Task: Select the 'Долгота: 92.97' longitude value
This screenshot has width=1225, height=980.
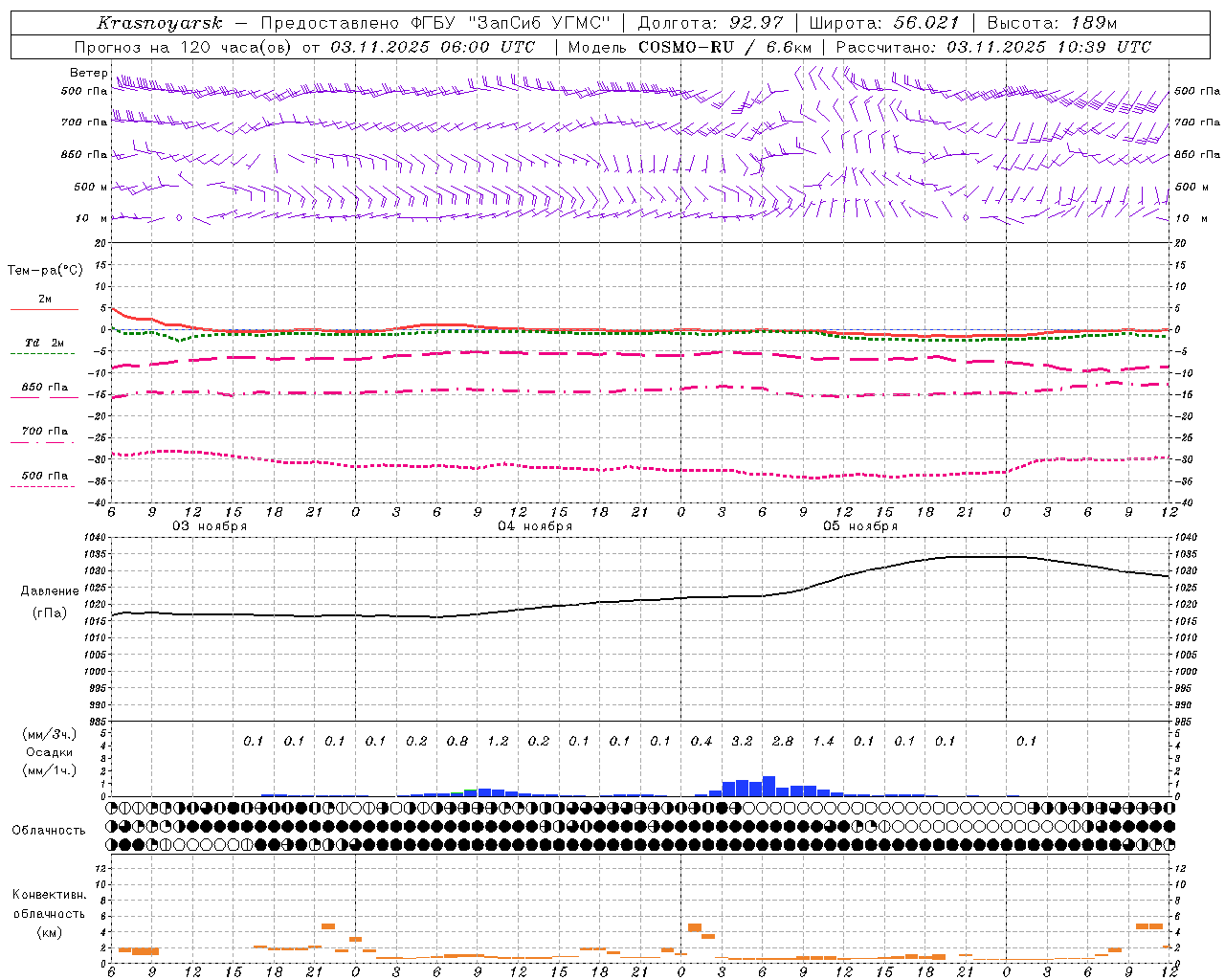Action: tap(710, 23)
